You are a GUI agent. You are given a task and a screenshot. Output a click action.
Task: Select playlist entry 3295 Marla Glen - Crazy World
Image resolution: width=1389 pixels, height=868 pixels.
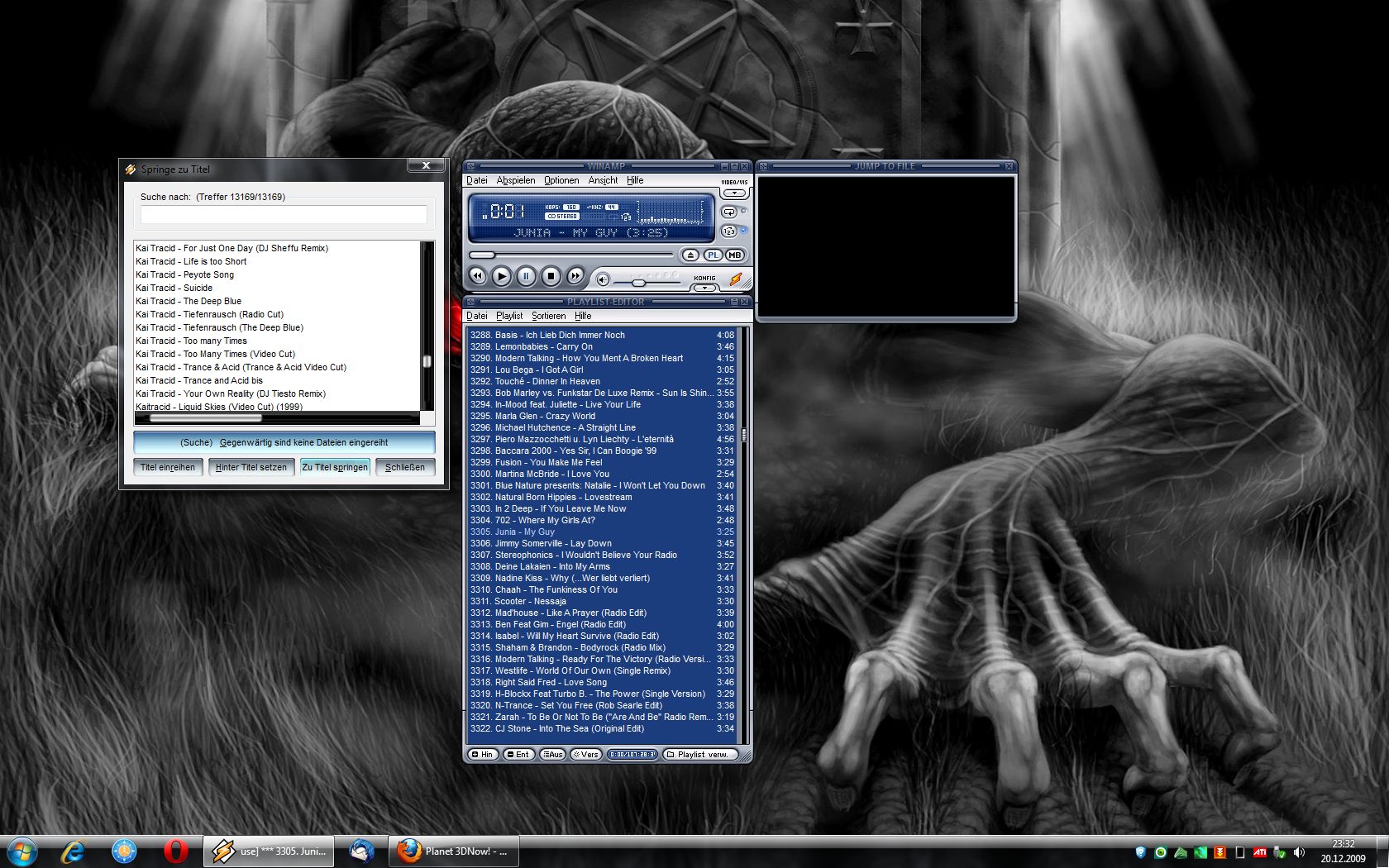pyautogui.click(x=602, y=416)
